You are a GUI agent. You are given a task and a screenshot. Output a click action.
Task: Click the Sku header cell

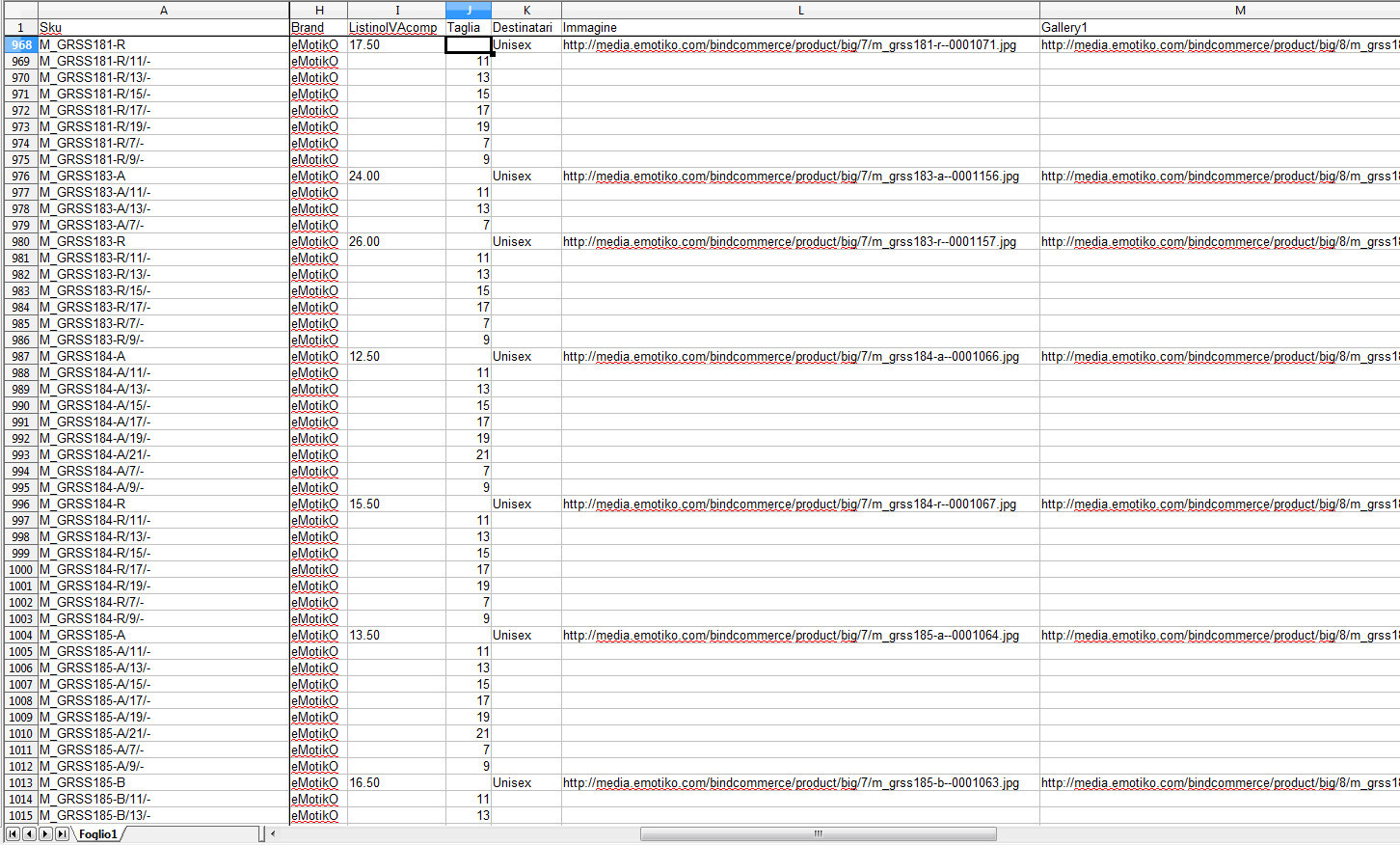(163, 27)
